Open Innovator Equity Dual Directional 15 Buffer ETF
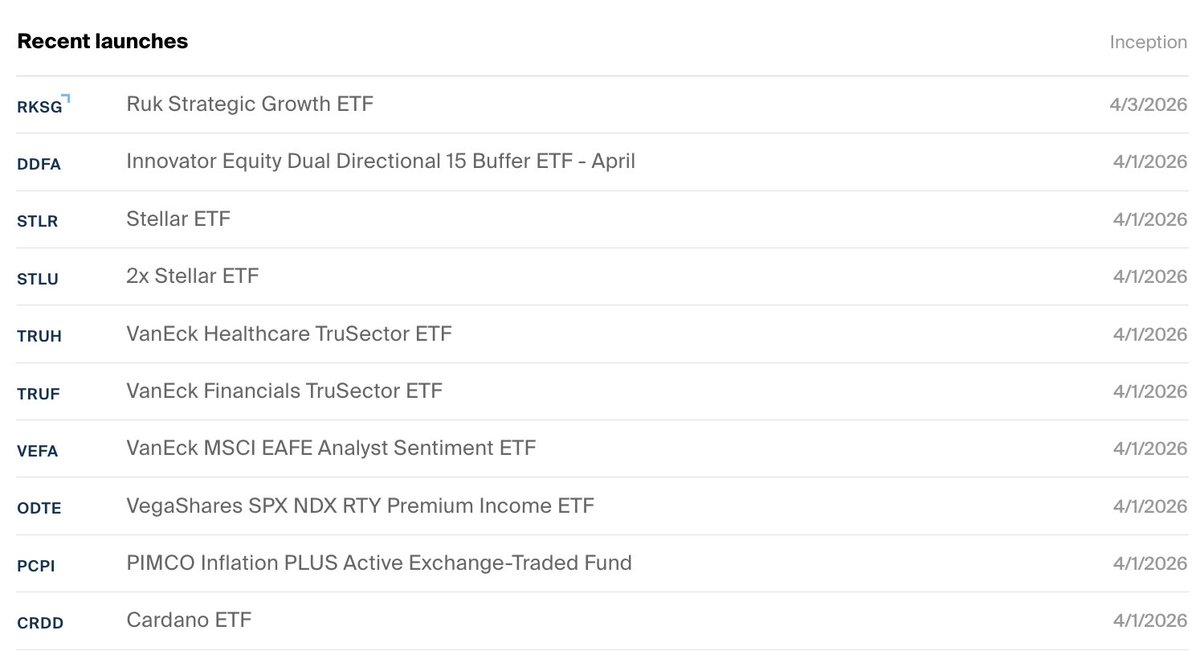The image size is (1200, 651). (x=380, y=161)
